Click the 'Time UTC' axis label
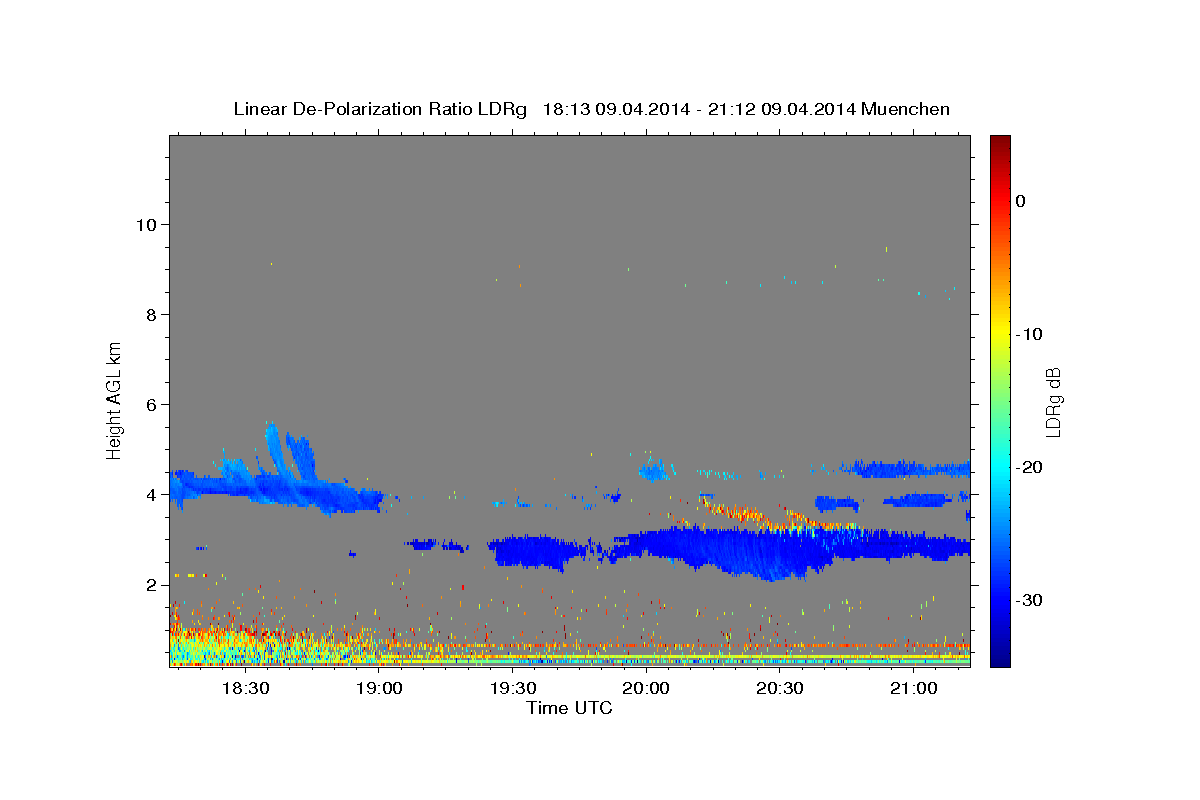 569,708
